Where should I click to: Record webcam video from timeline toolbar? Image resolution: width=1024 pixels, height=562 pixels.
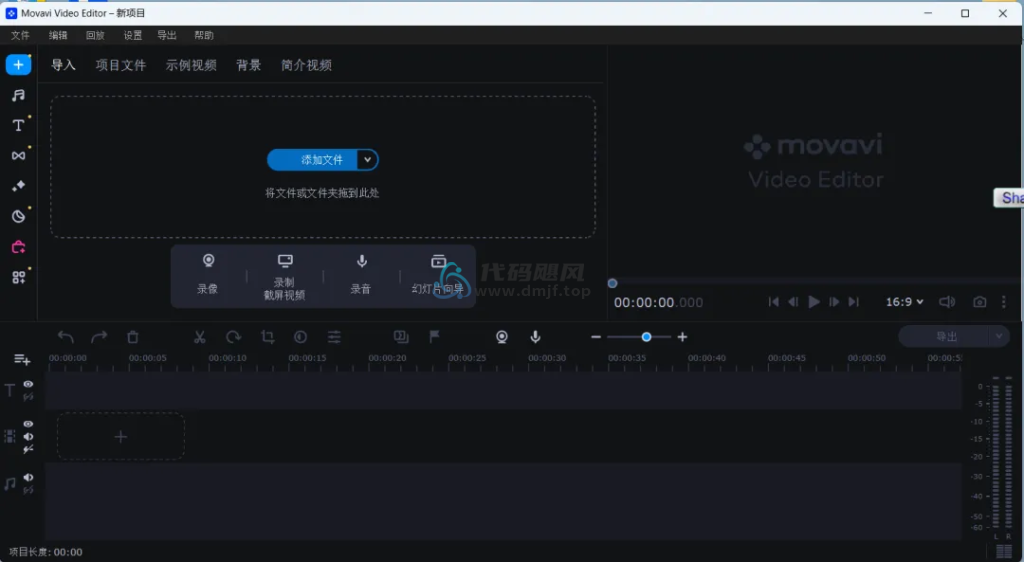click(x=502, y=337)
